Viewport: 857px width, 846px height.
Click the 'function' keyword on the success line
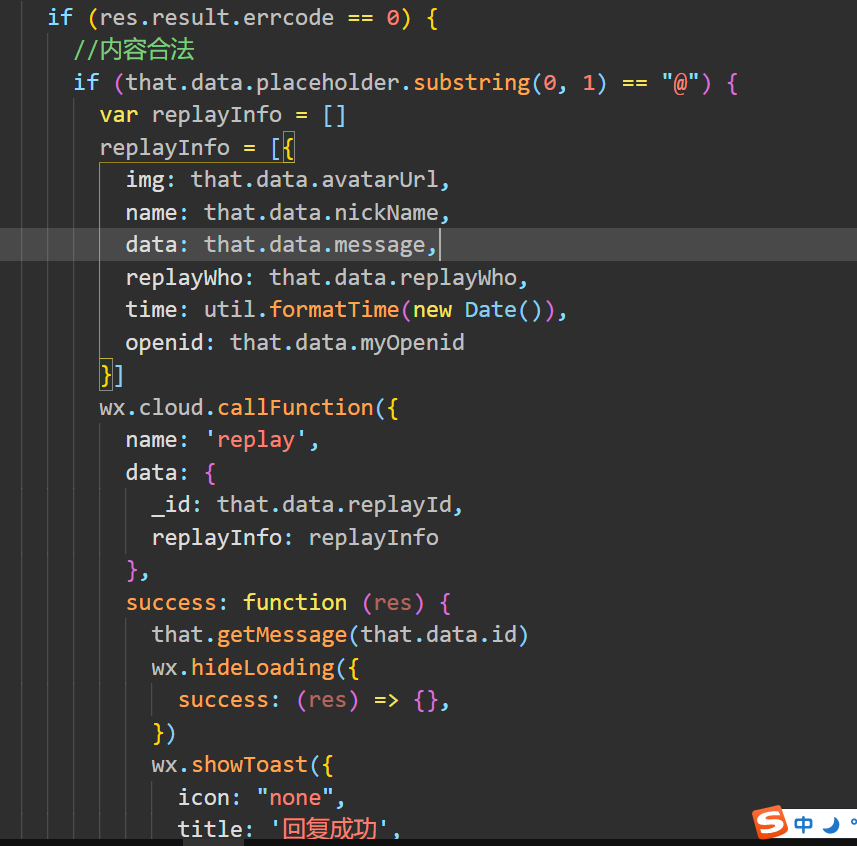tap(295, 603)
